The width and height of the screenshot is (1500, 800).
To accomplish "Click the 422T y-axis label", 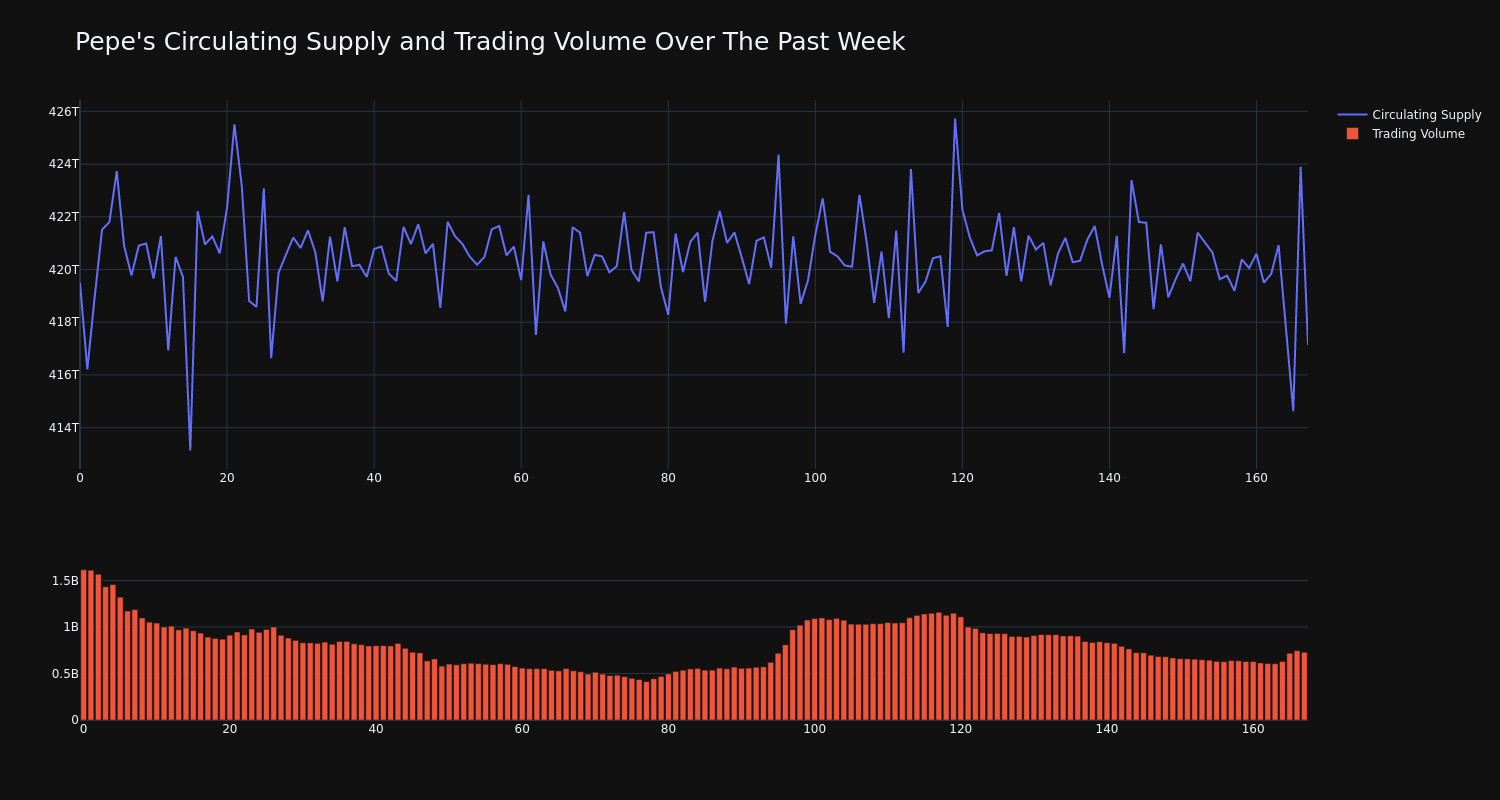I will pos(63,217).
